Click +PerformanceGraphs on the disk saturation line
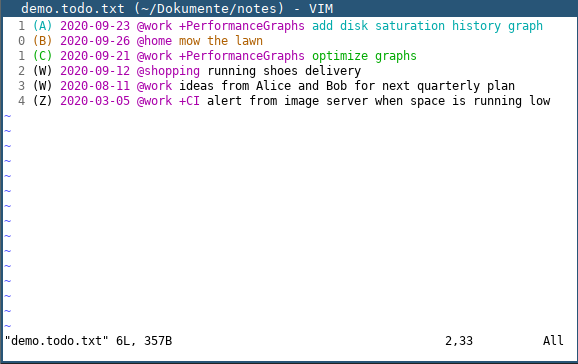The image size is (578, 364). (x=242, y=26)
